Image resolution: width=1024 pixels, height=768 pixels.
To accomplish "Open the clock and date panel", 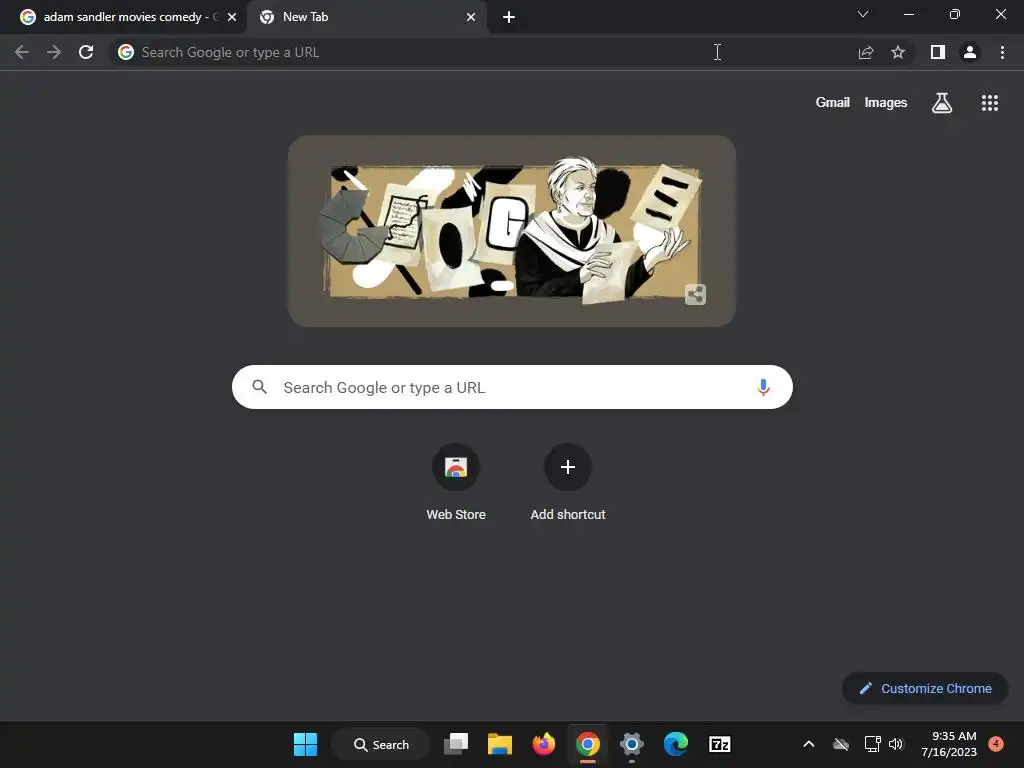I will point(949,744).
